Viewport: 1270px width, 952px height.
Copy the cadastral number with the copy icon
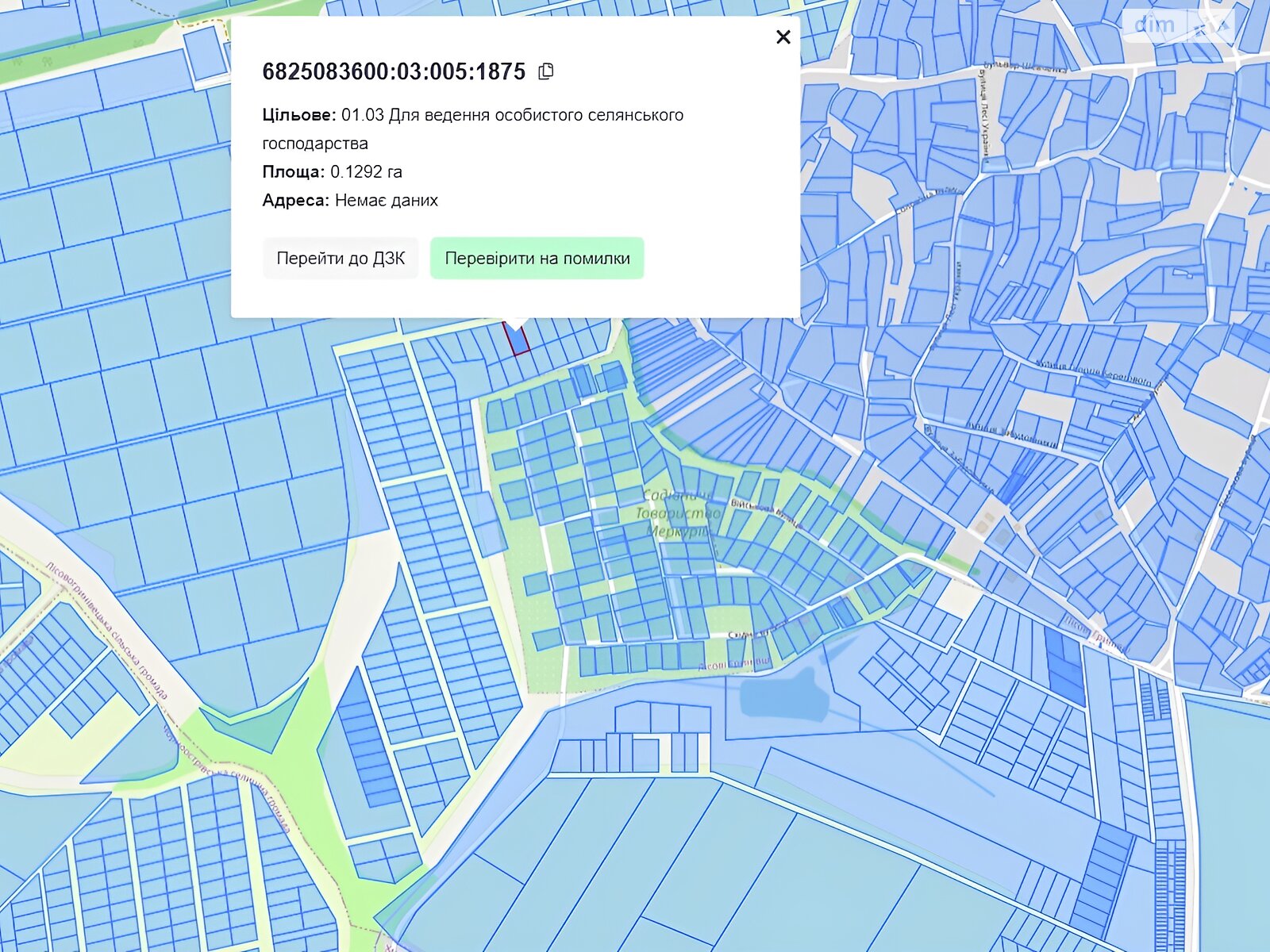point(545,71)
